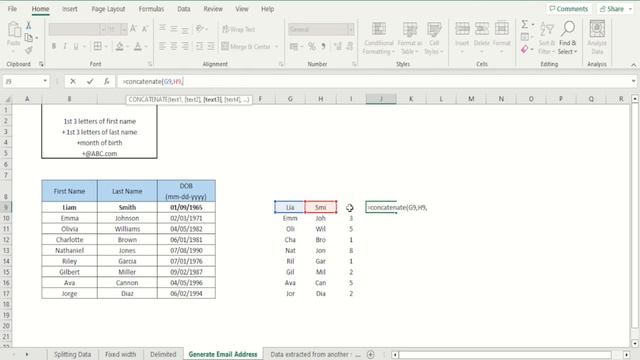The width and height of the screenshot is (640, 360).
Task: Open the font size dropdown
Action: (x=124, y=29)
